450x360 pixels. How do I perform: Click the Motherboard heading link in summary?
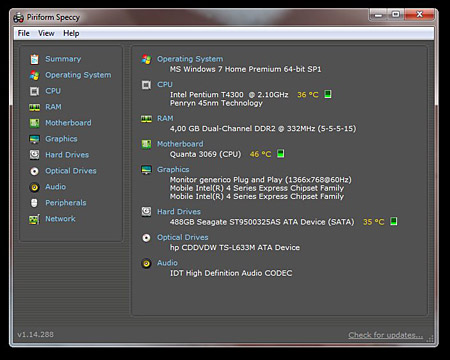(180, 144)
